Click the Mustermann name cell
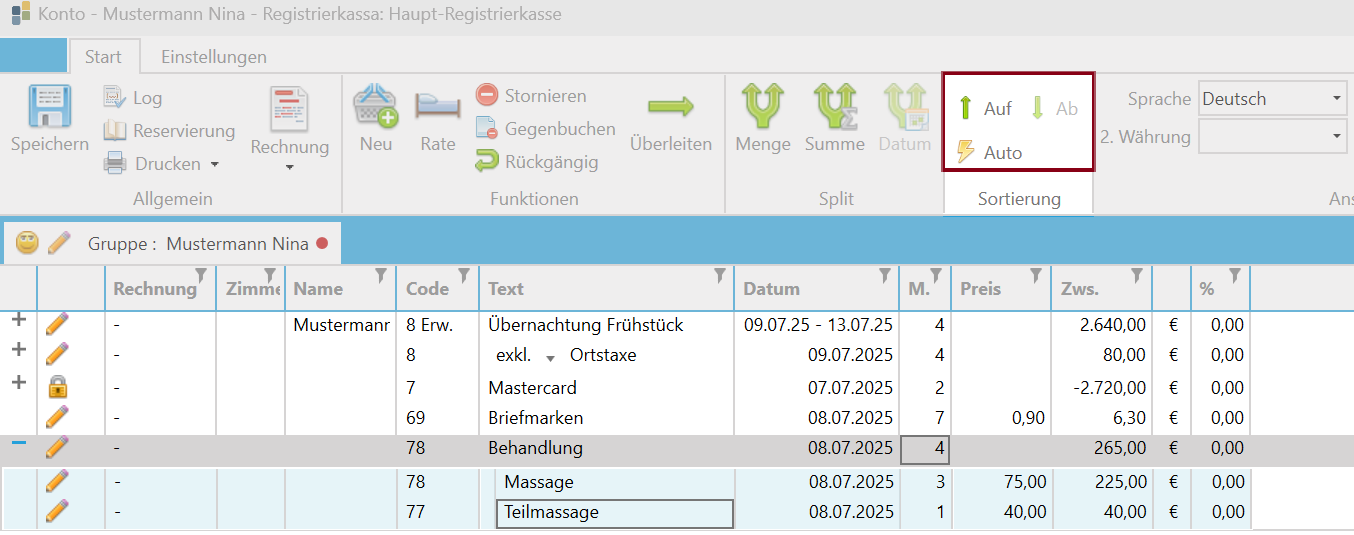1354x535 pixels. pyautogui.click(x=341, y=325)
